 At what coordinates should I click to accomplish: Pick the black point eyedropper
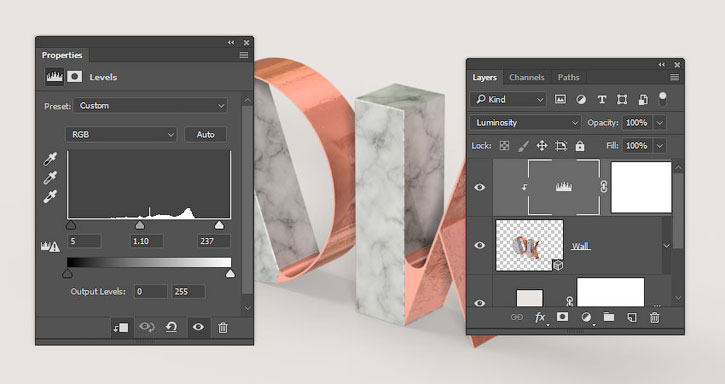(x=50, y=159)
